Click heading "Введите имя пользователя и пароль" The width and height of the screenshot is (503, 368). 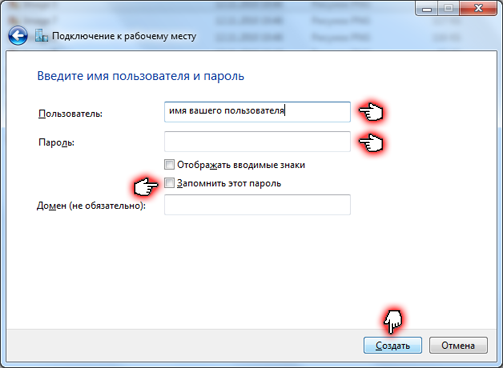tap(140, 76)
